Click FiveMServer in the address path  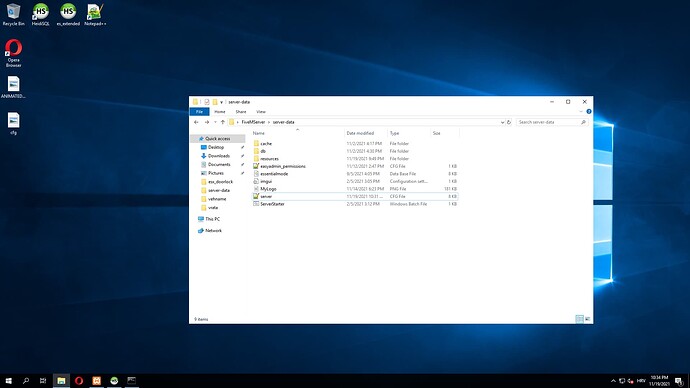coord(253,122)
